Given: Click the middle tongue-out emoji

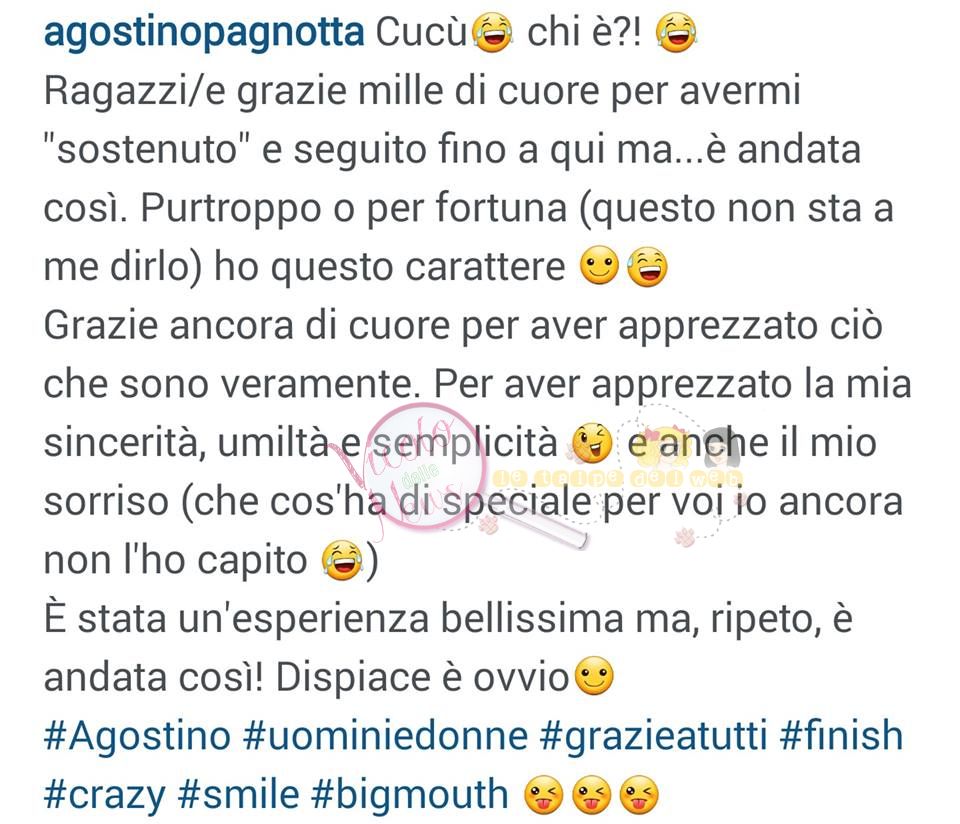Looking at the screenshot, I should [591, 795].
